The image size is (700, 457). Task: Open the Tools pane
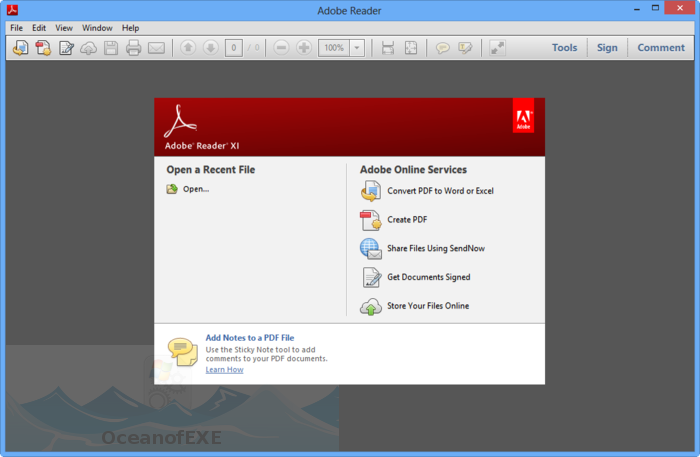[x=564, y=47]
